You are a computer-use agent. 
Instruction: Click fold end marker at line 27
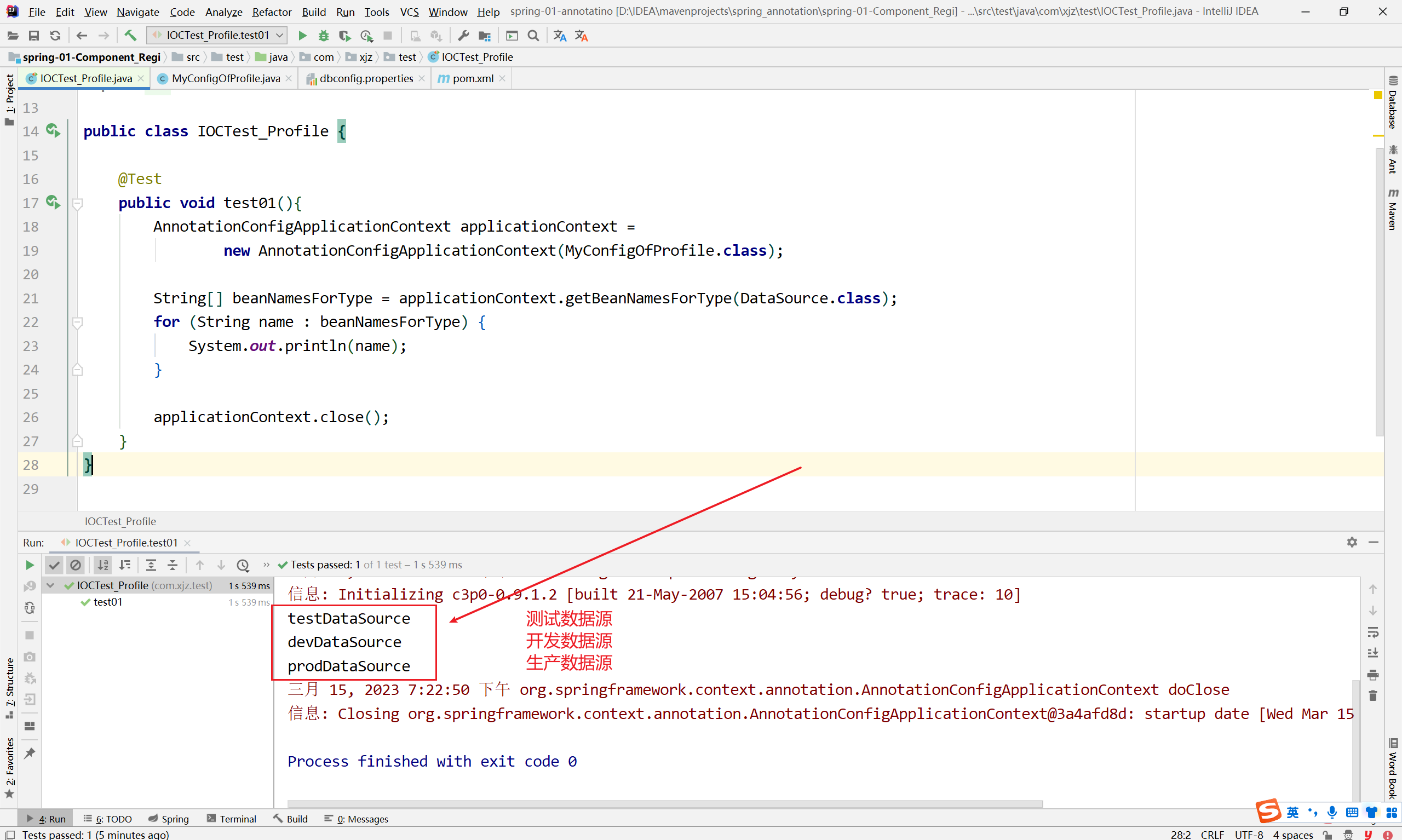point(78,441)
